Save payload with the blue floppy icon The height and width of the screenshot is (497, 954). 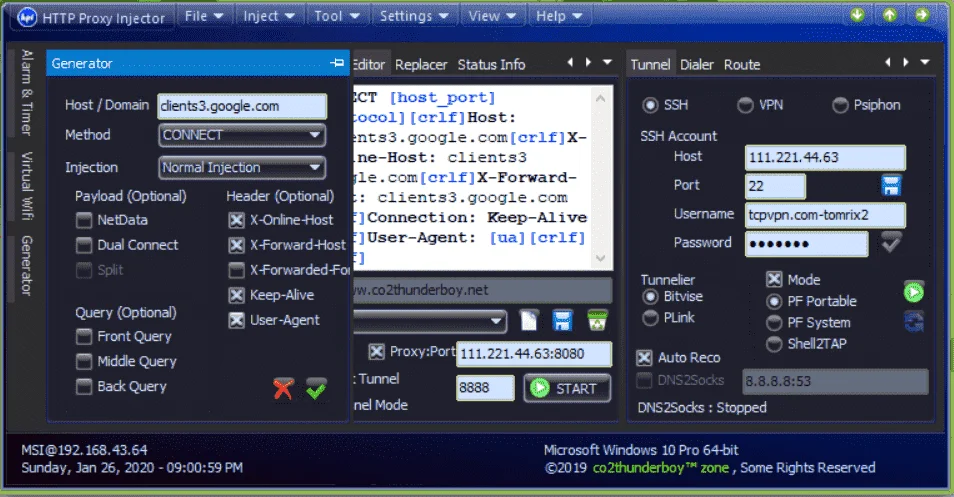tap(562, 321)
